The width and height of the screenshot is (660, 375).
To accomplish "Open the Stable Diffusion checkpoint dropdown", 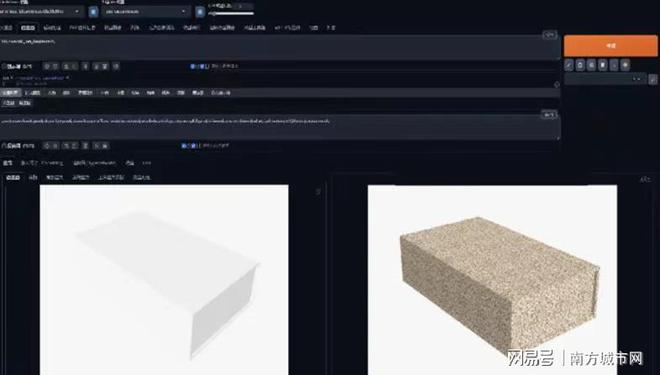I will point(41,12).
